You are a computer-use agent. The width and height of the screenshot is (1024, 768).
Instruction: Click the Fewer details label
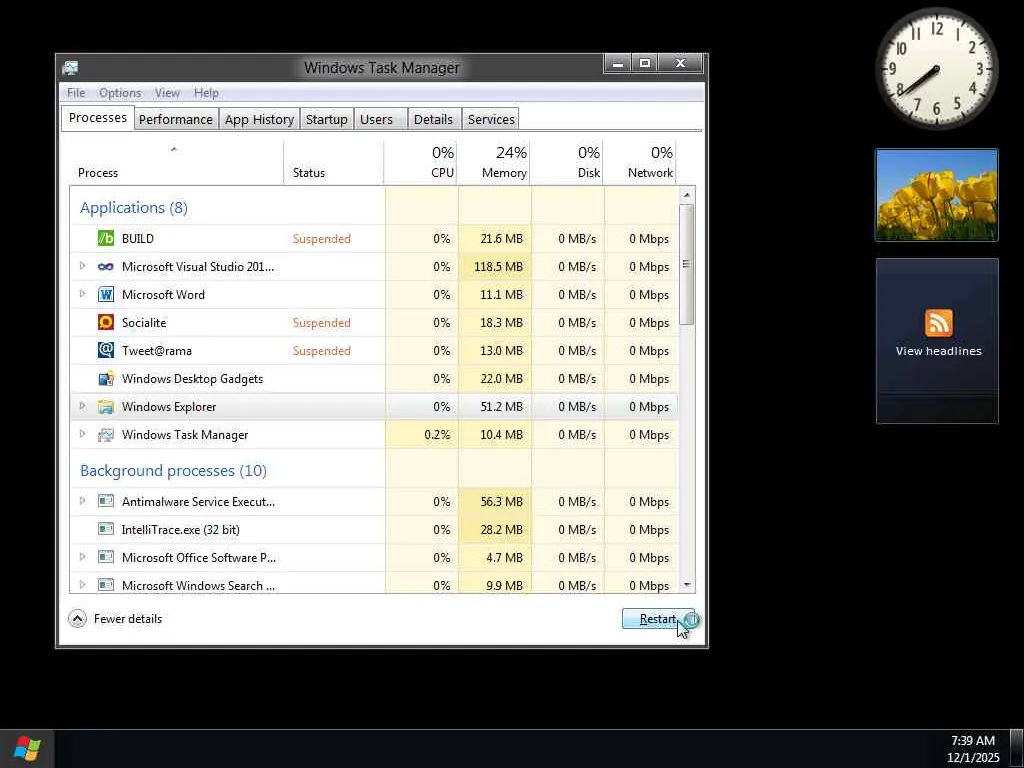tap(128, 618)
